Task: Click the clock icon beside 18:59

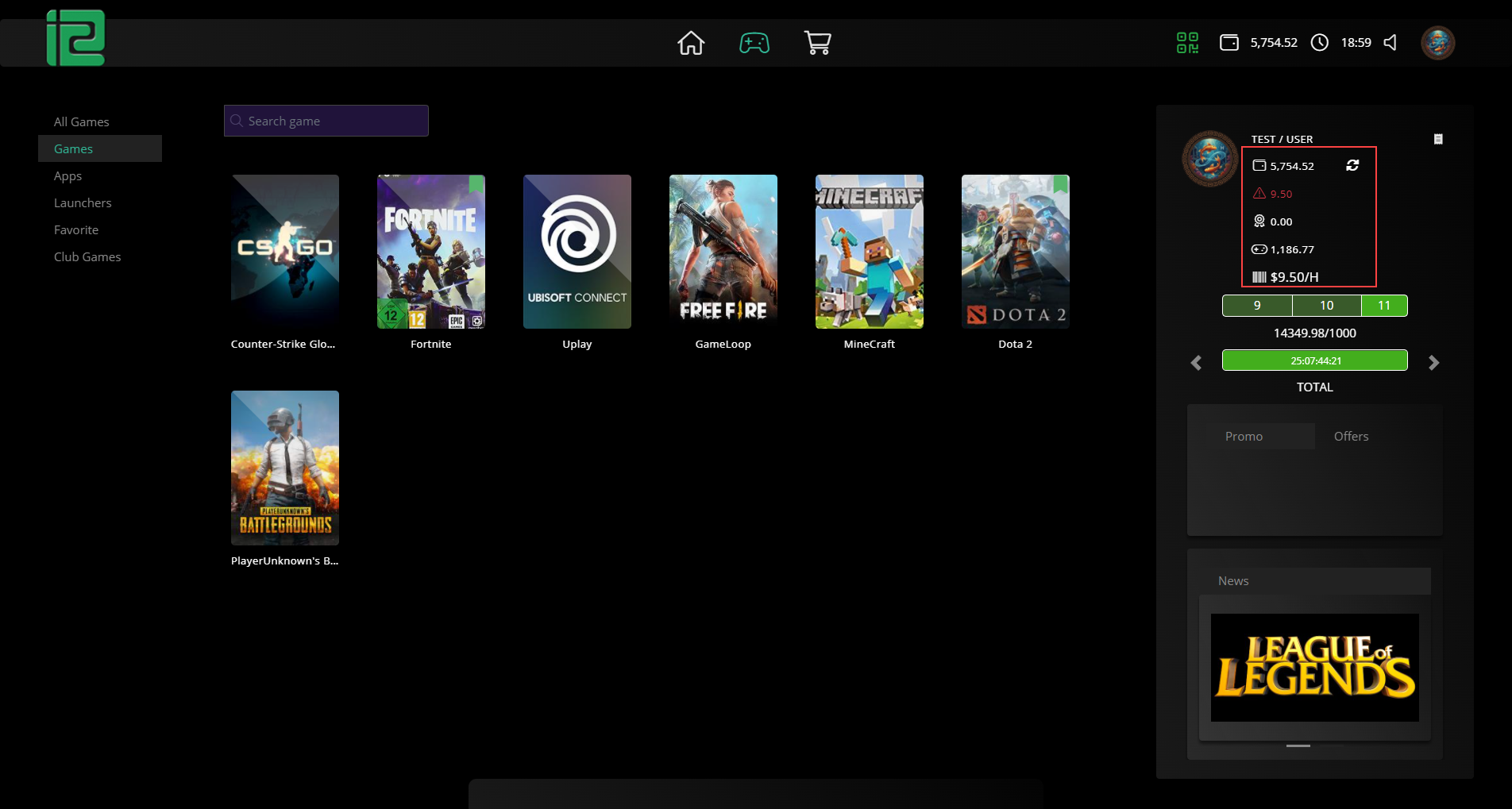Action: click(1320, 43)
